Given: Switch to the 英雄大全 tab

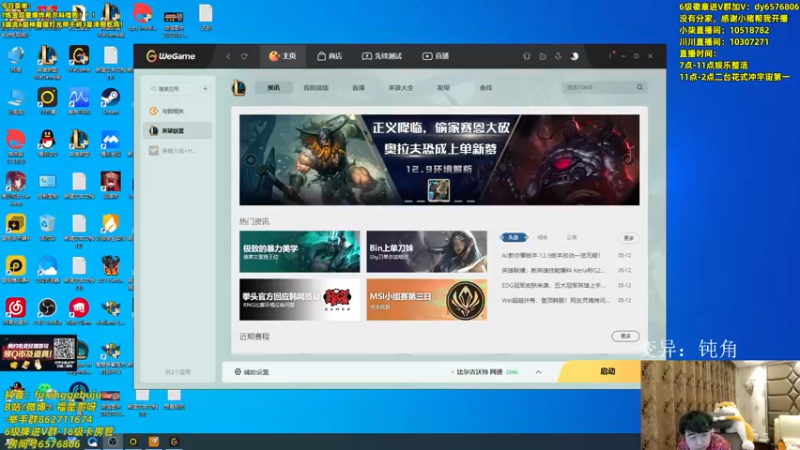Looking at the screenshot, I should tap(401, 88).
